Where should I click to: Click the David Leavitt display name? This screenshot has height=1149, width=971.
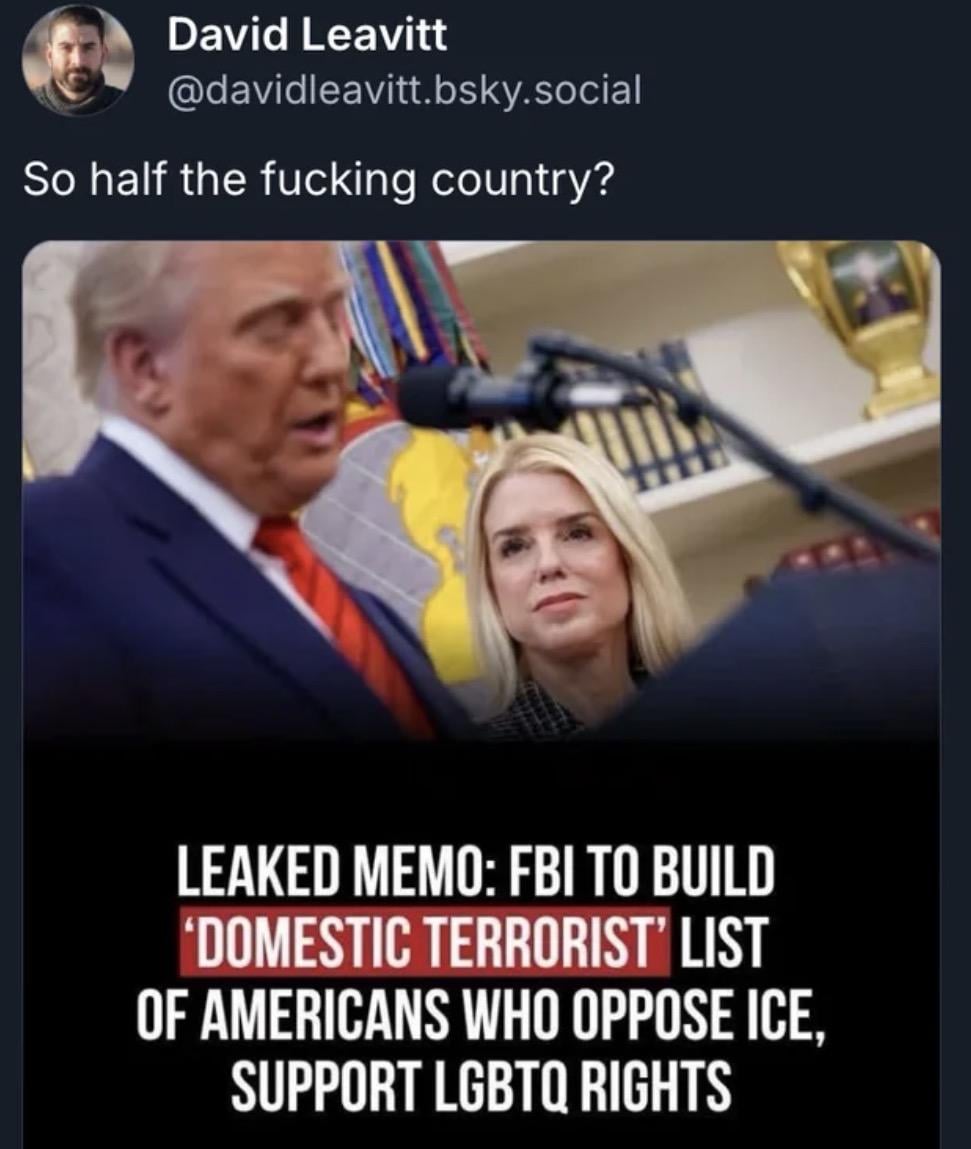(307, 35)
